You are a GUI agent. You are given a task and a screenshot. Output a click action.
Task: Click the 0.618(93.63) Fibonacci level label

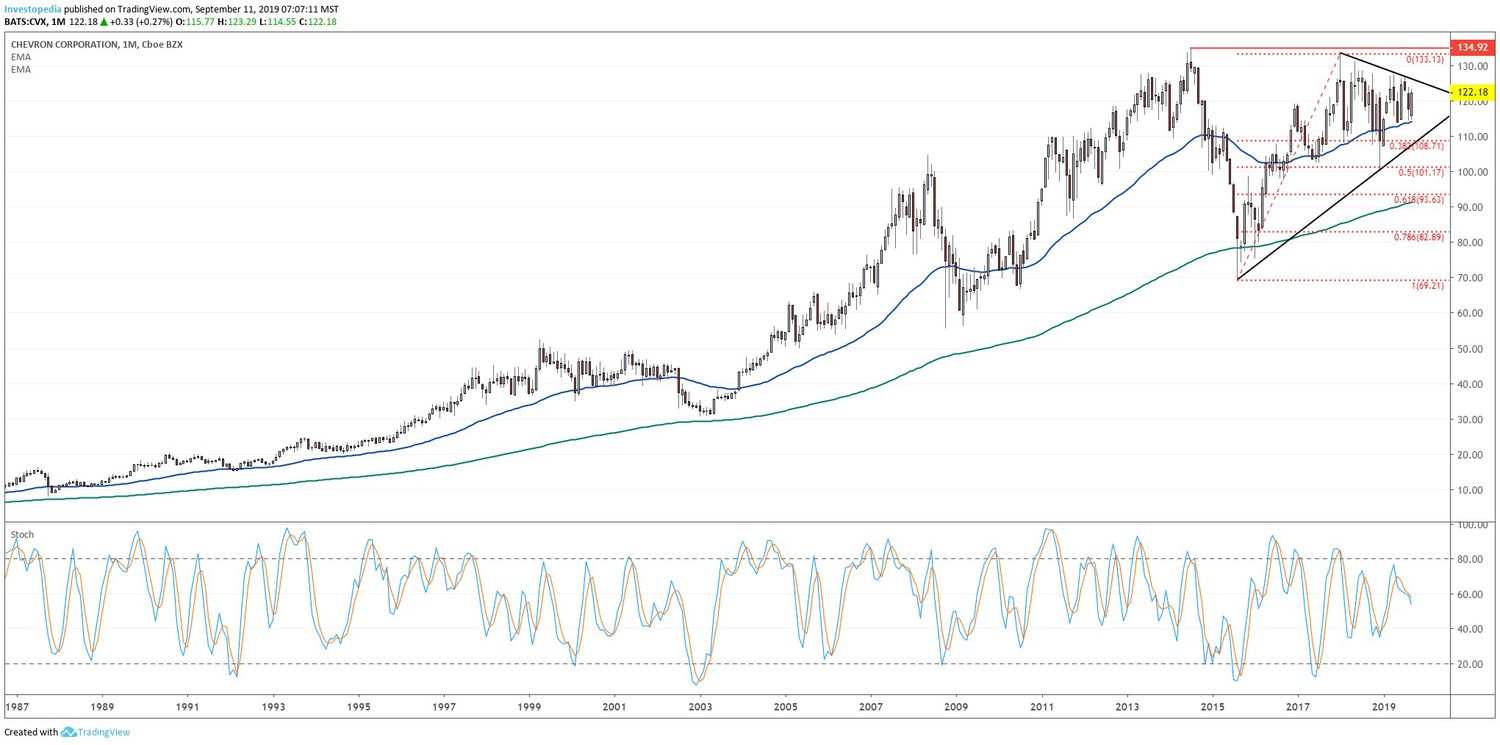click(1418, 199)
